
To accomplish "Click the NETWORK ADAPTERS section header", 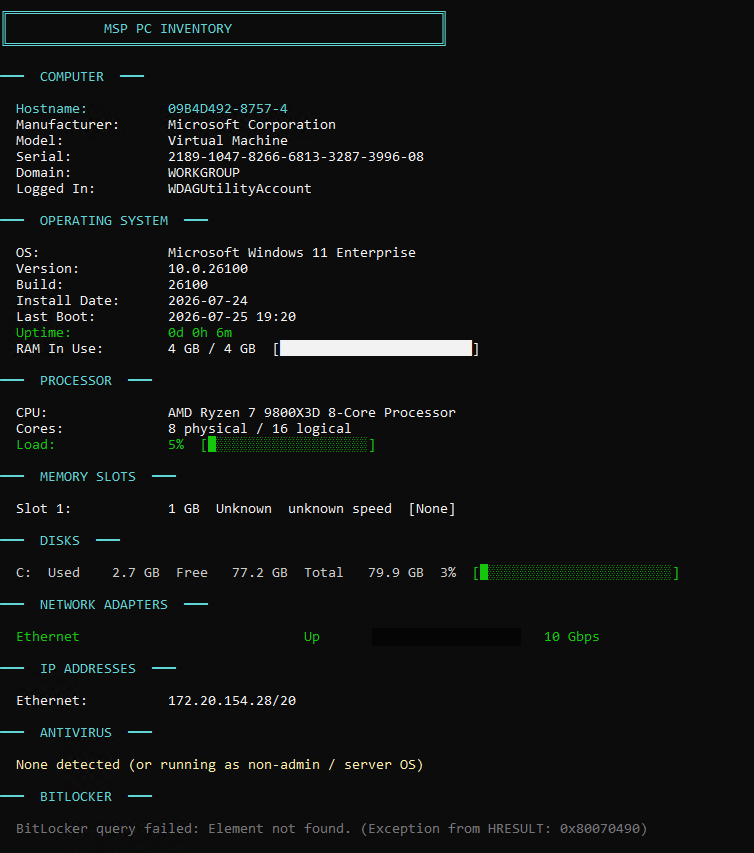I will pyautogui.click(x=103, y=605).
